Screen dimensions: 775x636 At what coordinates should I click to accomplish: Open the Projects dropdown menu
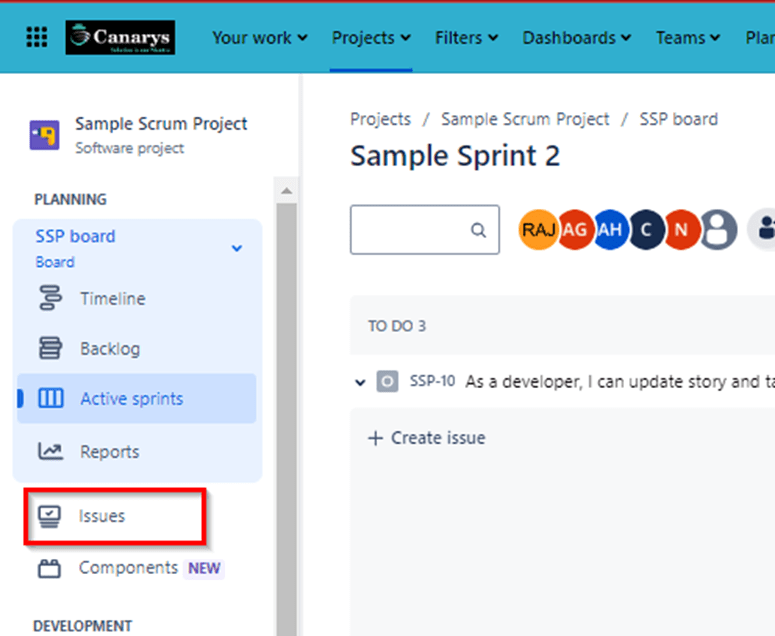(x=371, y=38)
